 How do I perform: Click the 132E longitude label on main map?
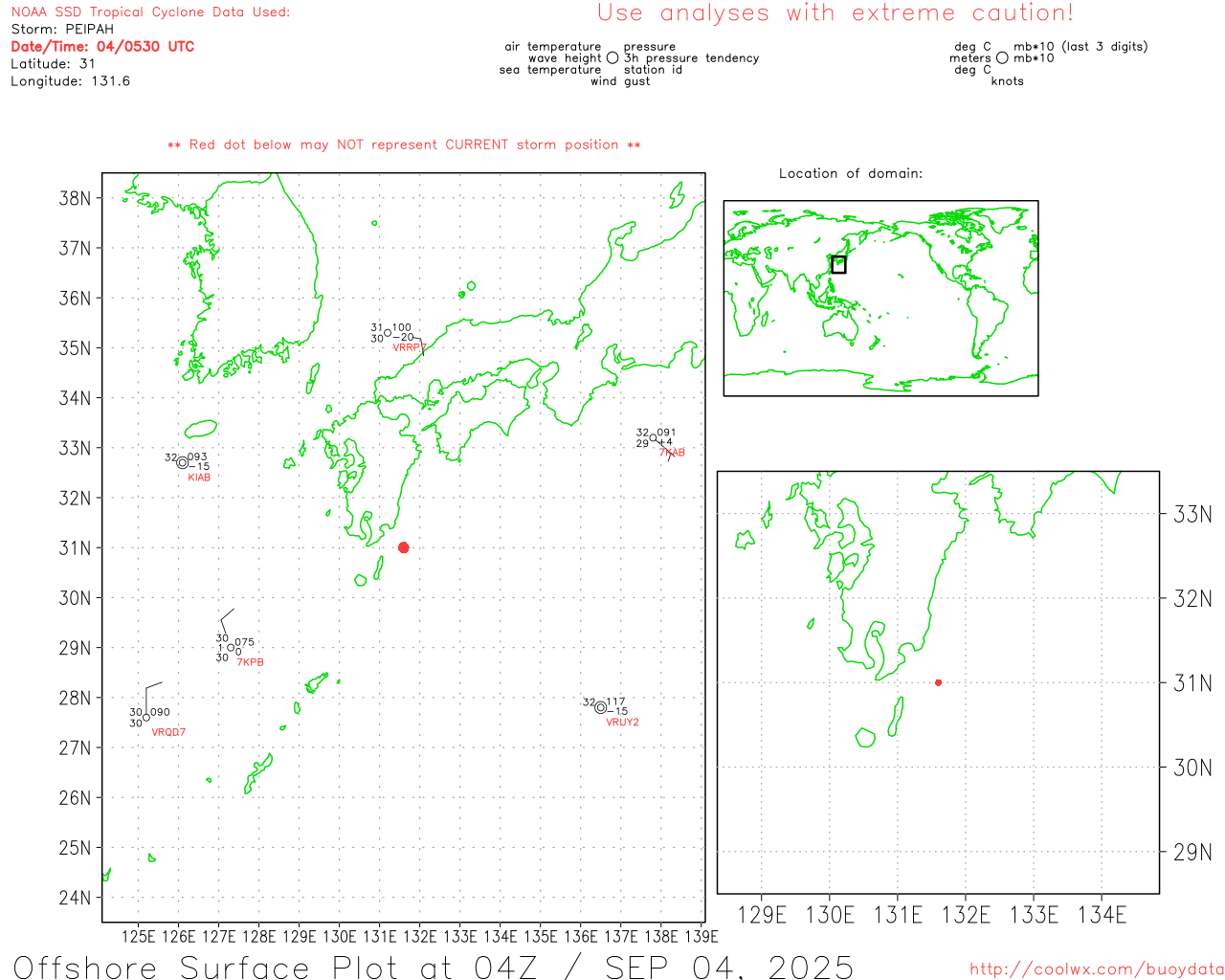(419, 936)
